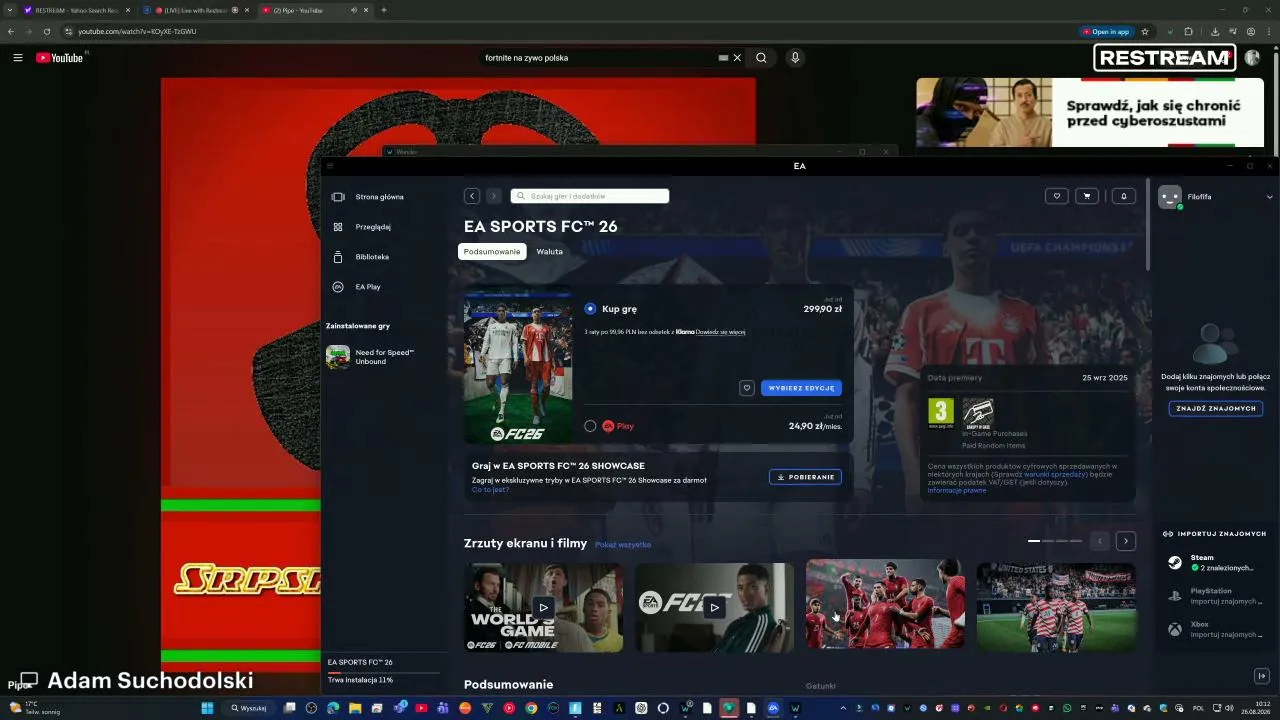Open the Wyszukaj taskbar search box
Screen dimensions: 1280x720
[249, 708]
